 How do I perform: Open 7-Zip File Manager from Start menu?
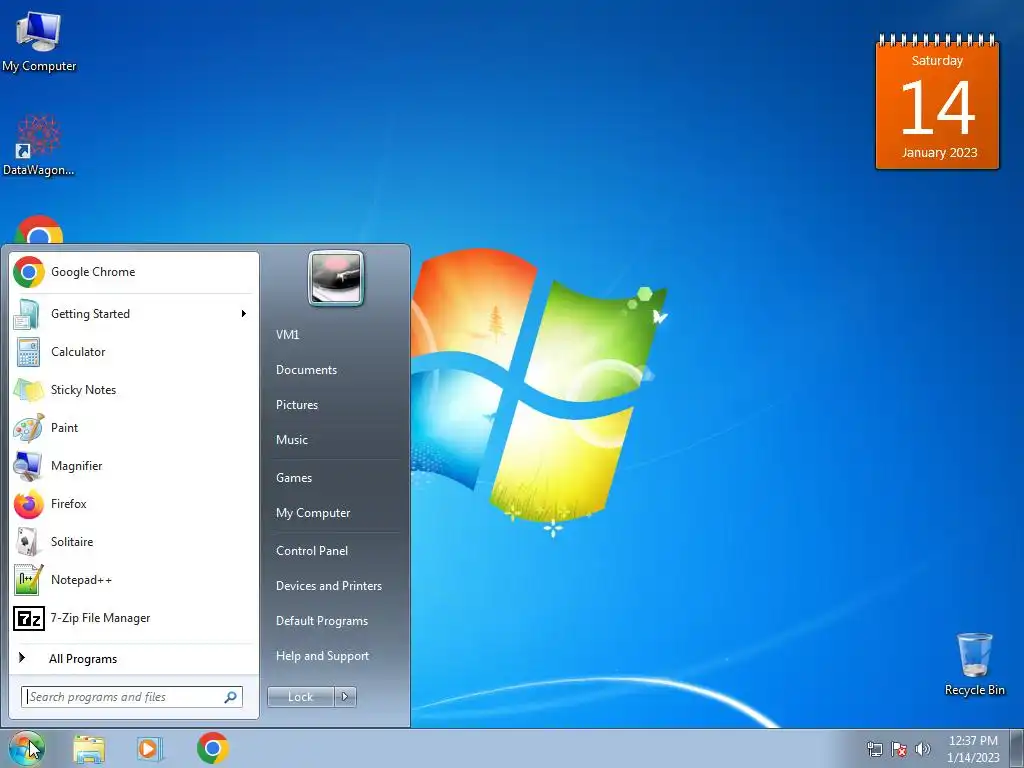point(133,618)
